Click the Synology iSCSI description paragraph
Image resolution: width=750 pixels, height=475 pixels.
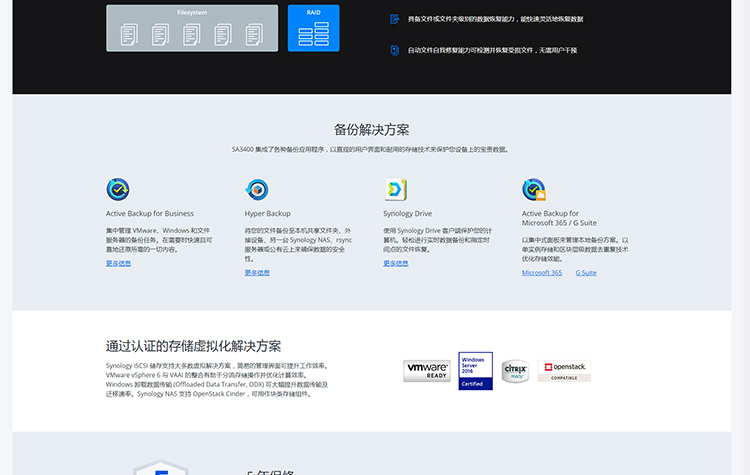tap(217, 380)
